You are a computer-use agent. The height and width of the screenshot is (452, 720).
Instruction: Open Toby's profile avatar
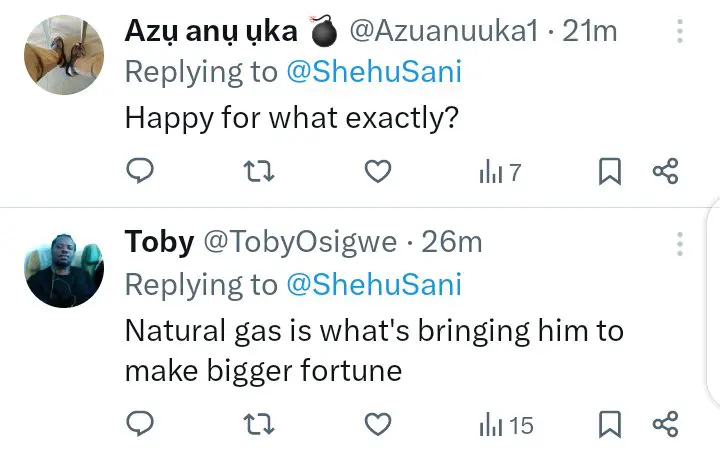tap(64, 268)
